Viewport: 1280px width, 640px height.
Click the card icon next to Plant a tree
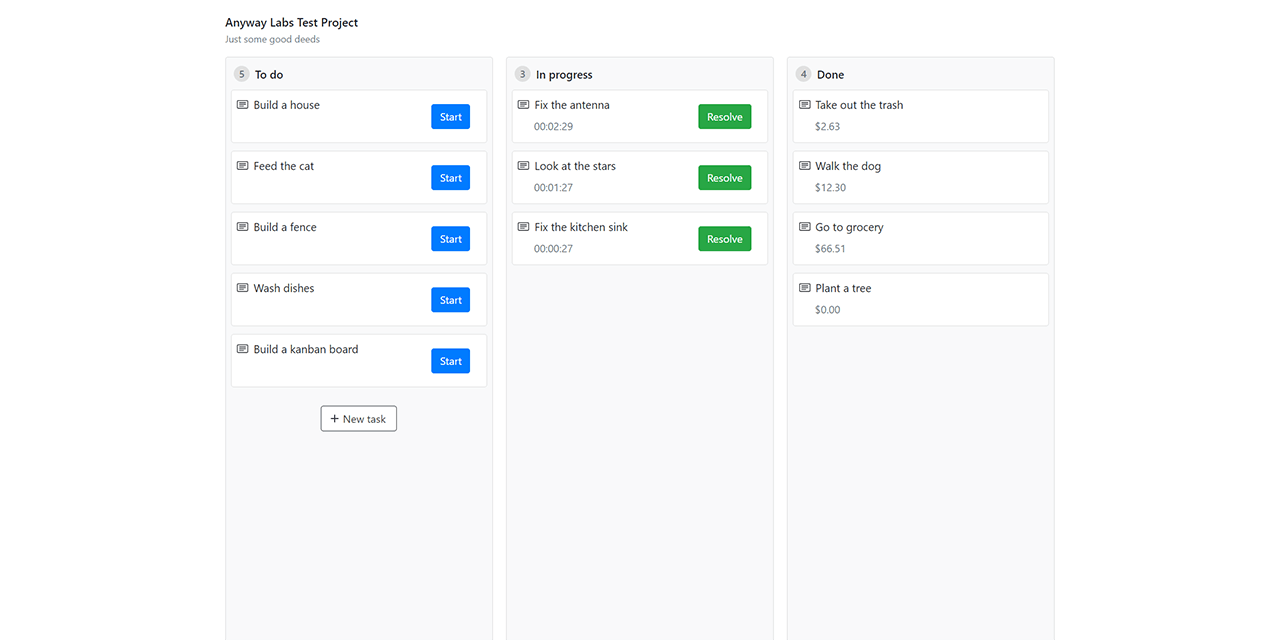coord(804,288)
